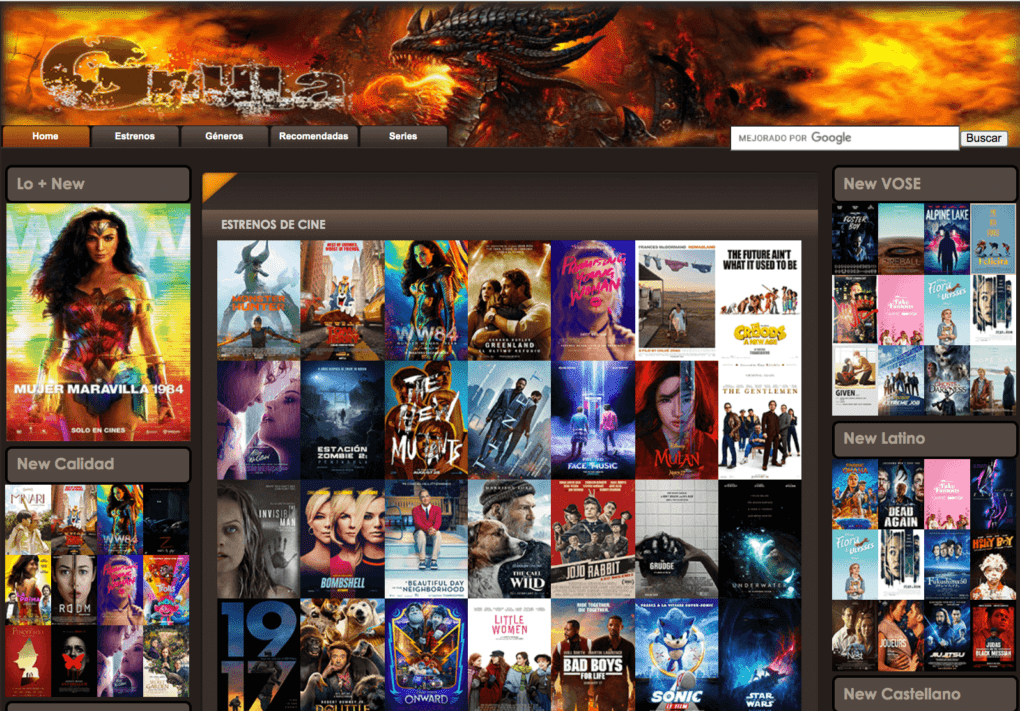Switch to the Estrenos tab
This screenshot has height=711, width=1020.
[x=135, y=136]
